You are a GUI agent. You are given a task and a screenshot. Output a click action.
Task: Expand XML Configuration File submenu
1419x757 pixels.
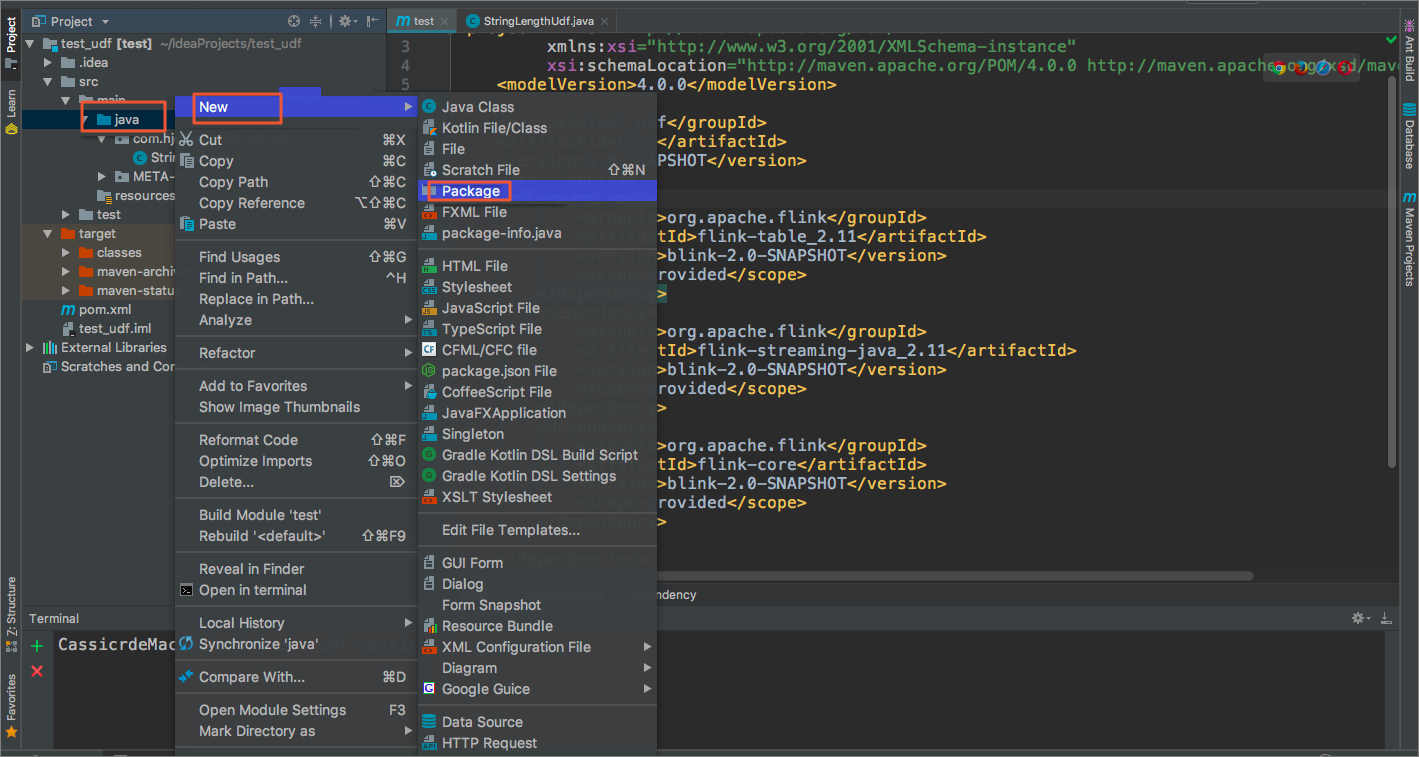[536, 647]
